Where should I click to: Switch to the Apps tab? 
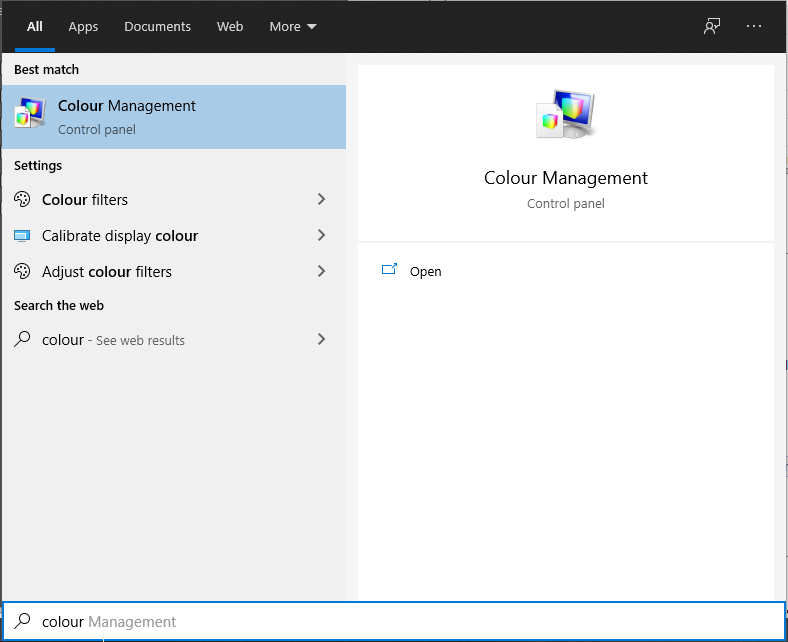(x=83, y=27)
